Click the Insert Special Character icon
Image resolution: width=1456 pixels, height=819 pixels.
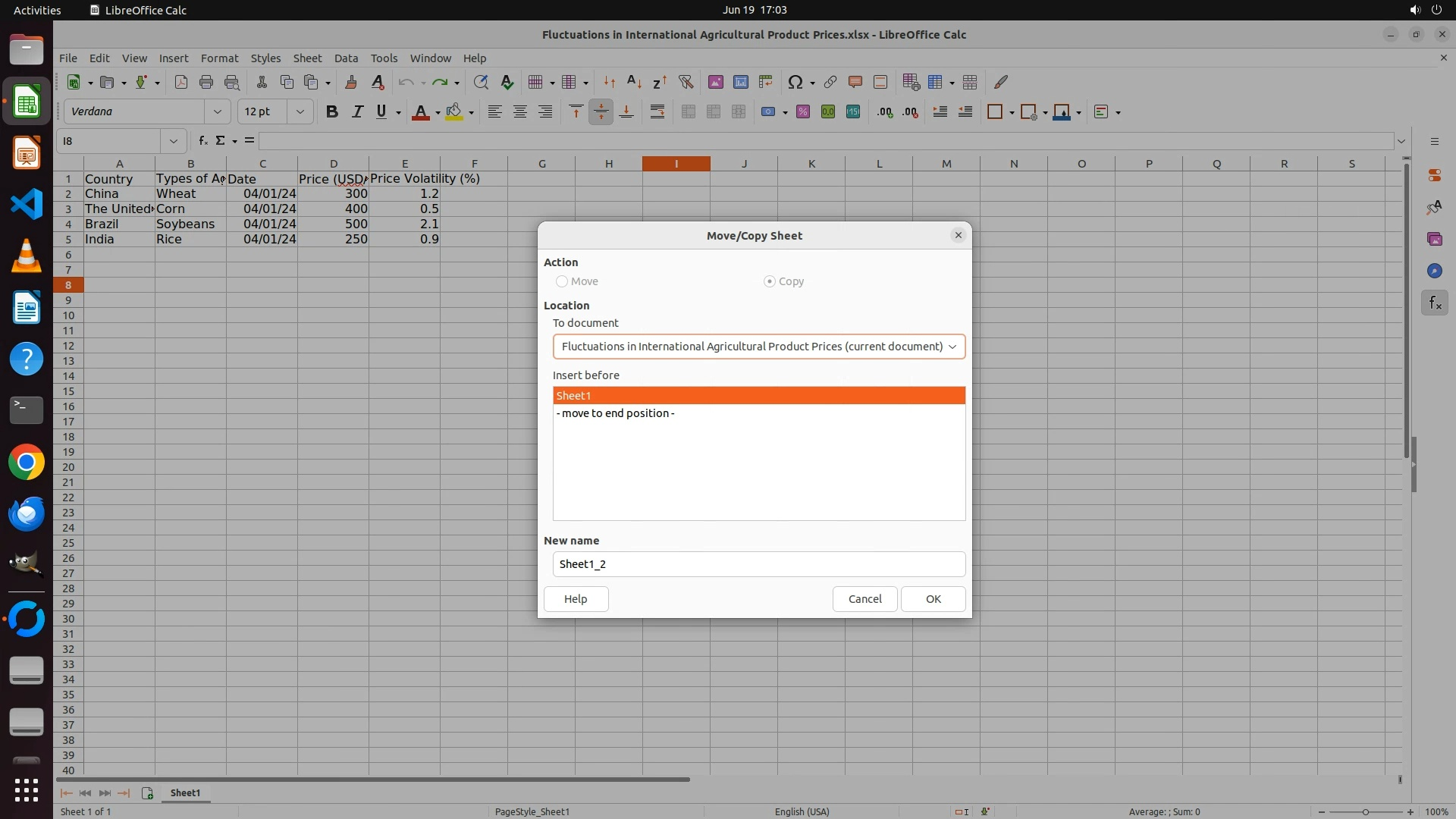tap(795, 83)
